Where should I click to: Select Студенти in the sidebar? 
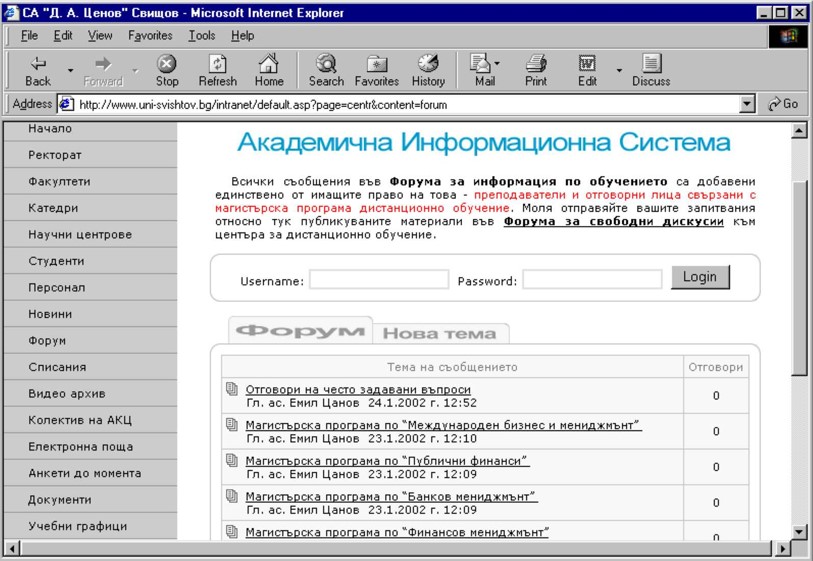pyautogui.click(x=57, y=261)
